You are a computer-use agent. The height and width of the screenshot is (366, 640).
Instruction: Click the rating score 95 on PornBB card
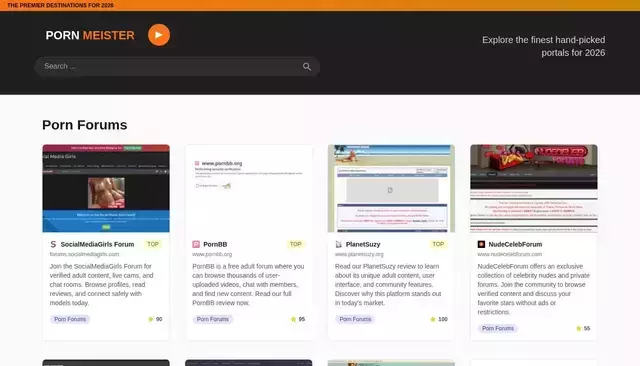point(302,319)
